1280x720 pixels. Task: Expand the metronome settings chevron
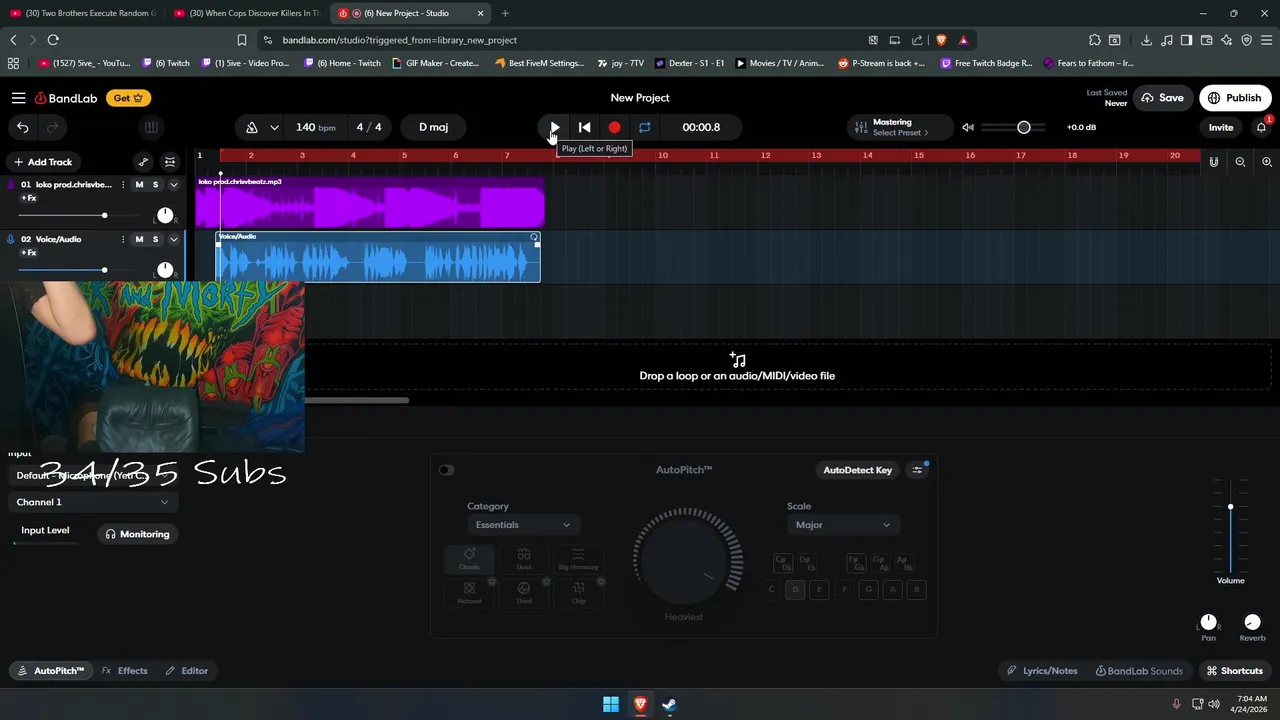click(274, 127)
